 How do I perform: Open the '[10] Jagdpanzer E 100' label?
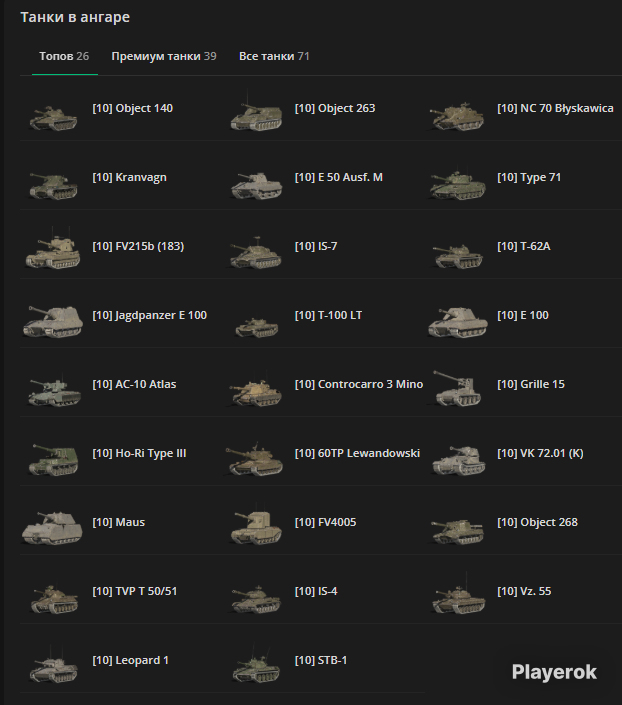pos(150,316)
